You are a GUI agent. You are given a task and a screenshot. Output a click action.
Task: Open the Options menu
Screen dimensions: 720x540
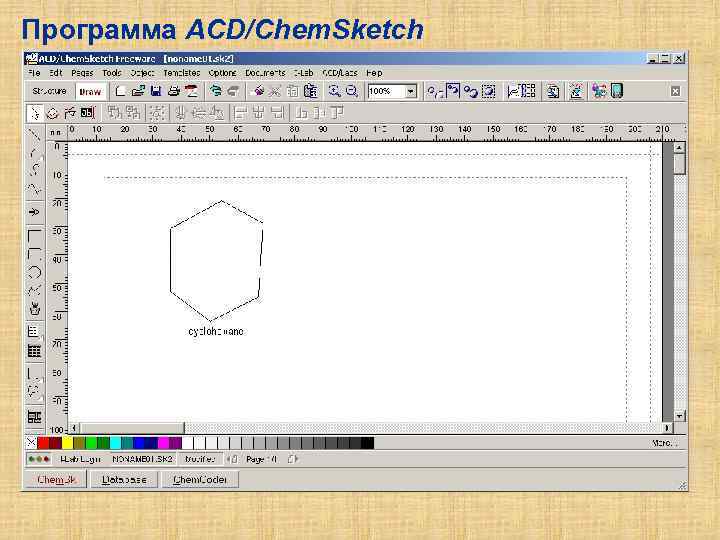[x=222, y=73]
